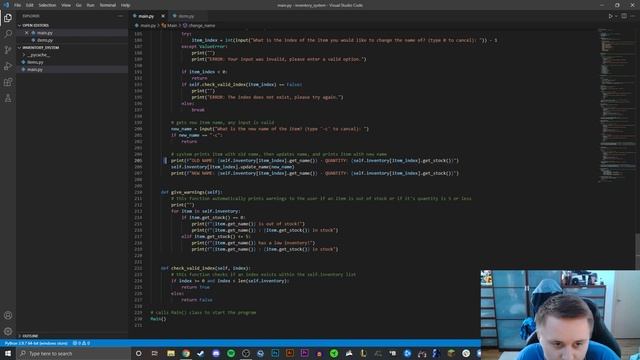
Task: Open the Edit menu
Action: [30, 5]
